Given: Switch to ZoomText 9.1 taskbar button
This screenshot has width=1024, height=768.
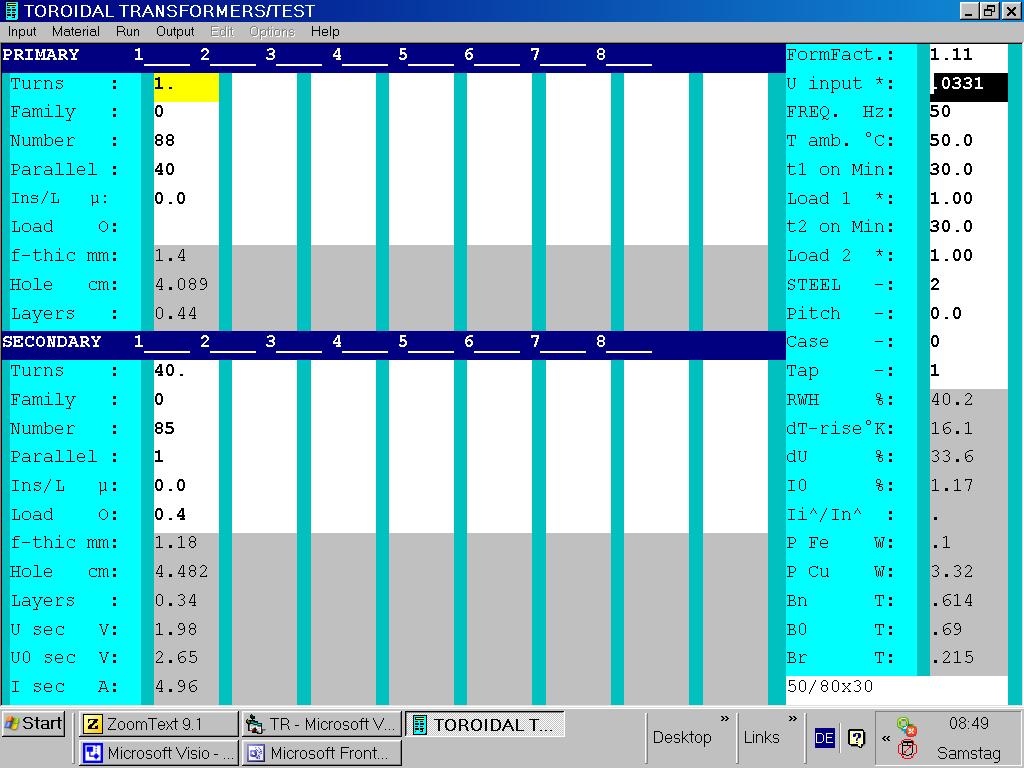Looking at the screenshot, I should (159, 724).
